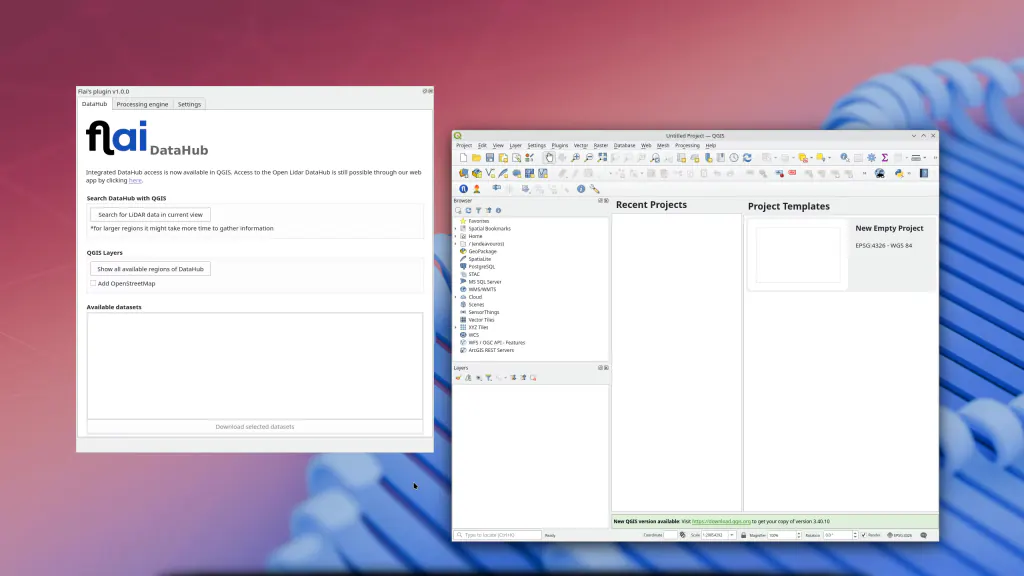1024x576 pixels.
Task: Toggle mouse extents icon beside Coordinate field
Action: 682,536
